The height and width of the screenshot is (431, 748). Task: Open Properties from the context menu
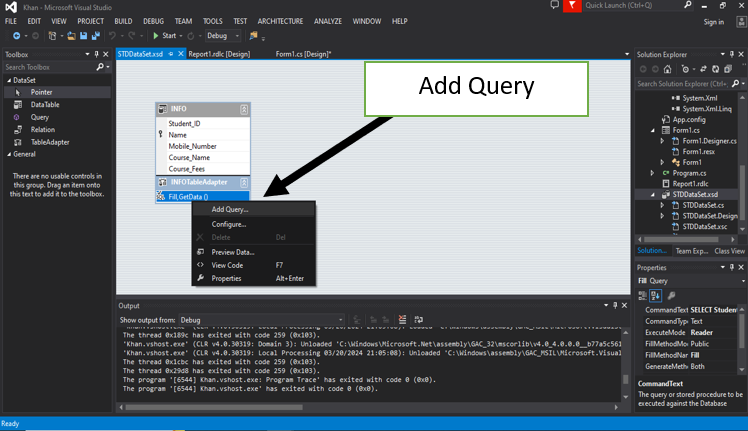click(227, 279)
